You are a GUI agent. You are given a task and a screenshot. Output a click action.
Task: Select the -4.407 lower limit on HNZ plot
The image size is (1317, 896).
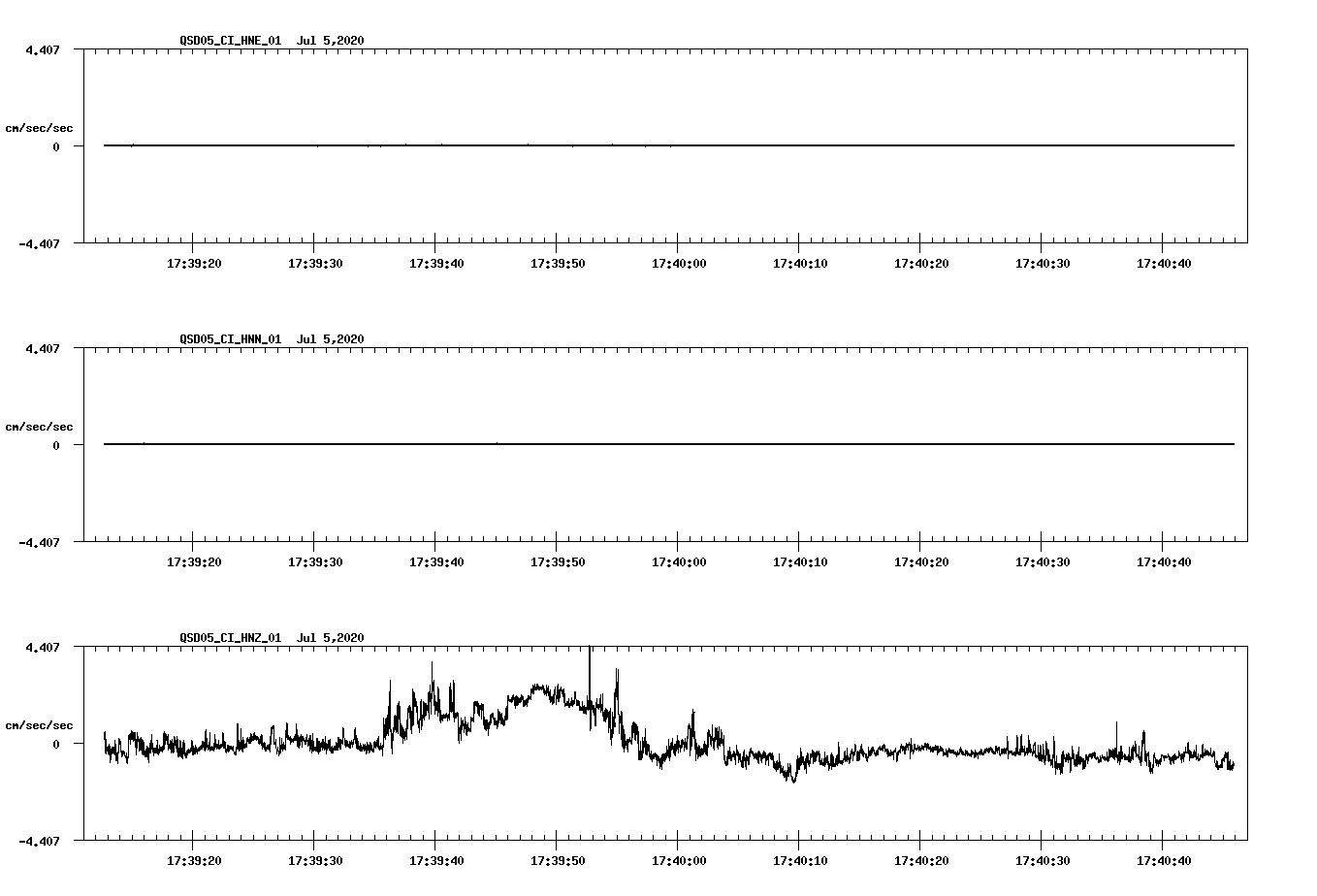39,841
